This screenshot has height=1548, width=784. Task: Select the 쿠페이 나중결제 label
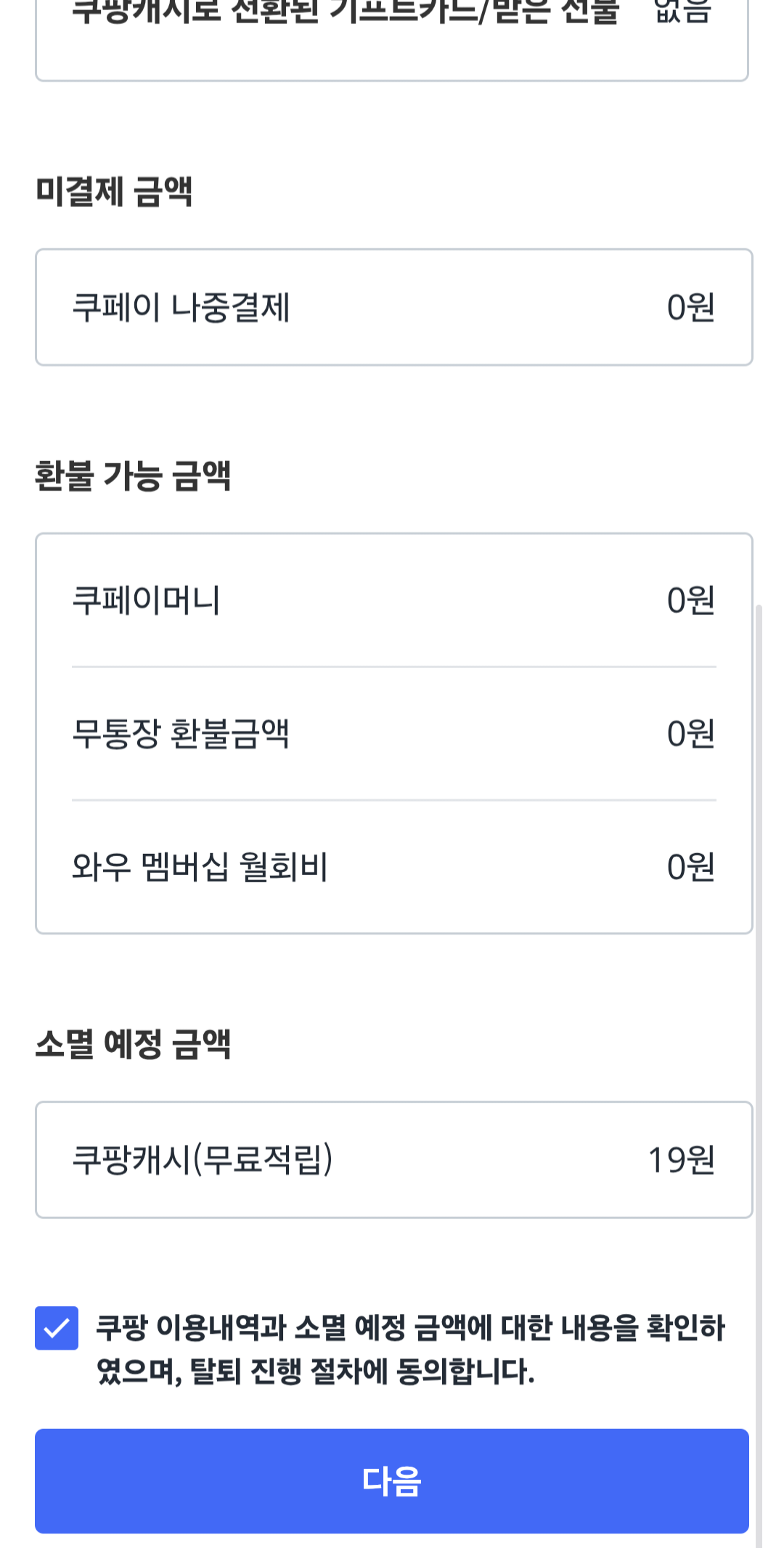pyautogui.click(x=181, y=307)
